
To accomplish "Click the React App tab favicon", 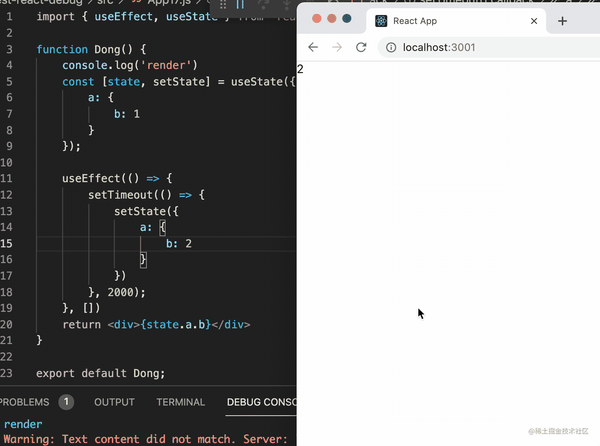I will (x=381, y=21).
